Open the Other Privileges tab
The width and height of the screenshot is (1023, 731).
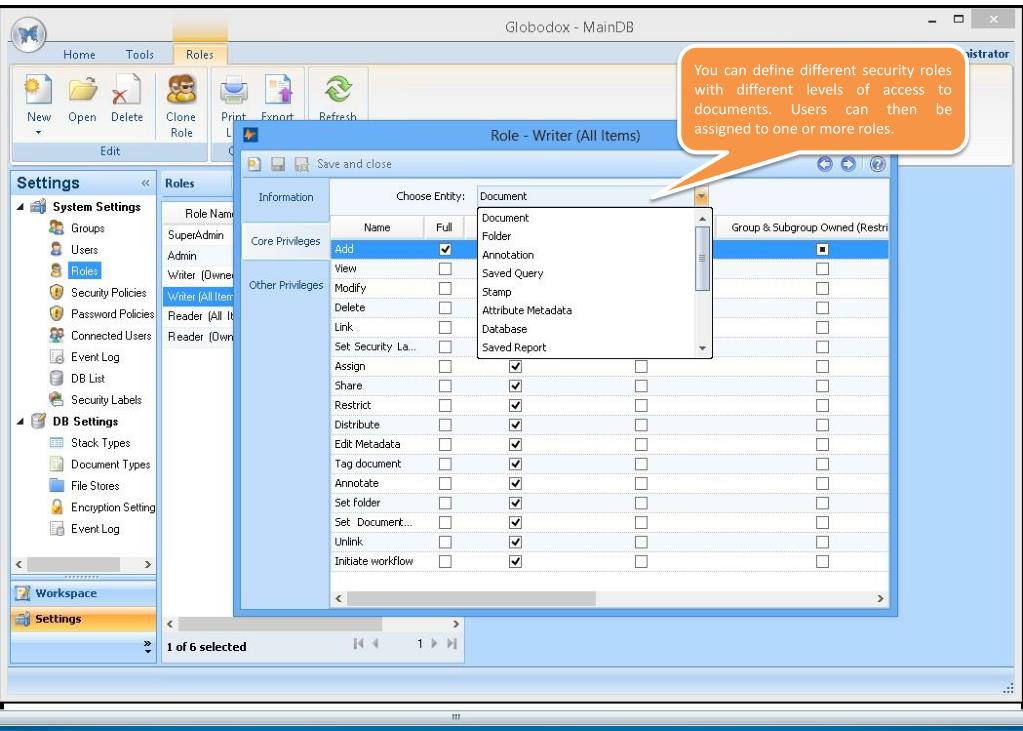click(x=286, y=285)
